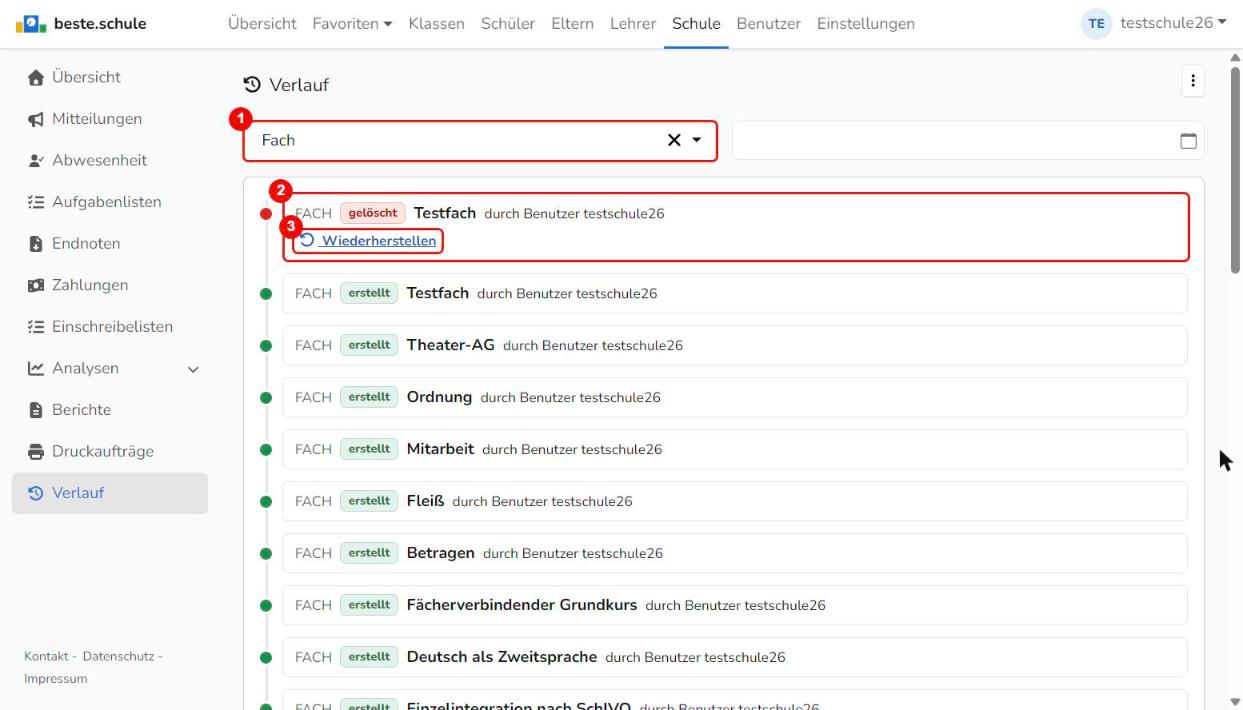Click the Einschreibelisten list icon

point(35,327)
